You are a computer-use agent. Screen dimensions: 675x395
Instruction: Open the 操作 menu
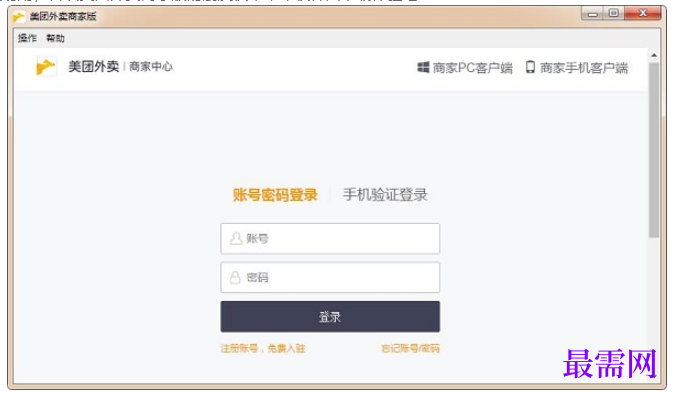coord(27,38)
